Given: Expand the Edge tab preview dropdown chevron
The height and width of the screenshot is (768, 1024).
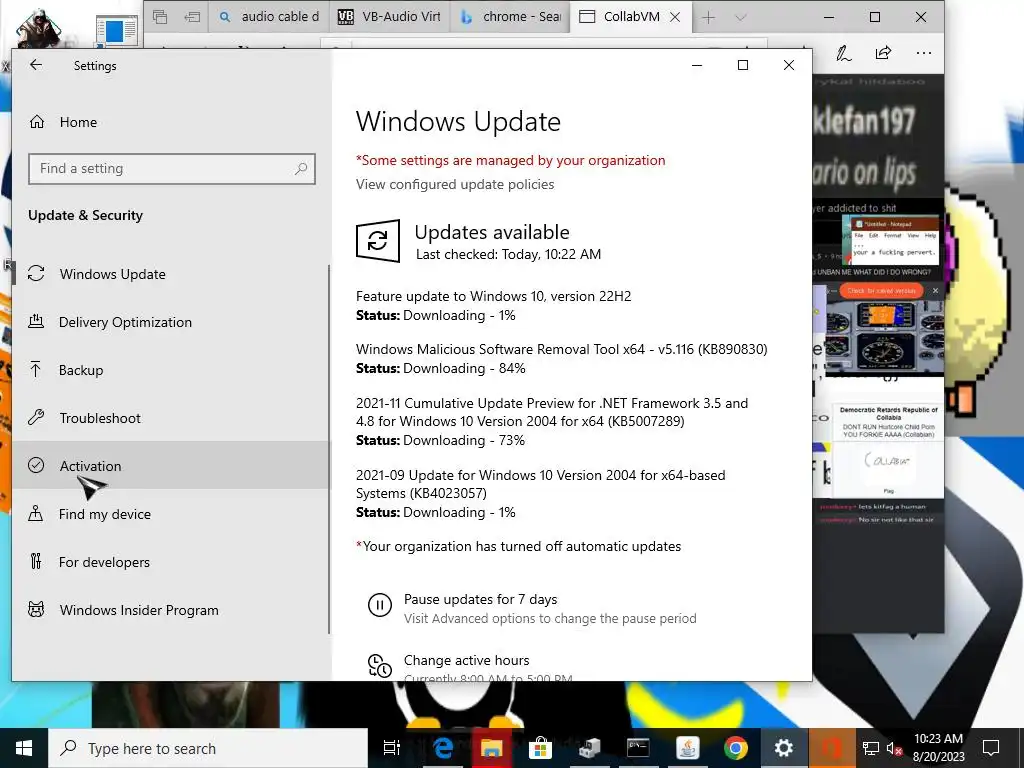Looking at the screenshot, I should point(740,17).
